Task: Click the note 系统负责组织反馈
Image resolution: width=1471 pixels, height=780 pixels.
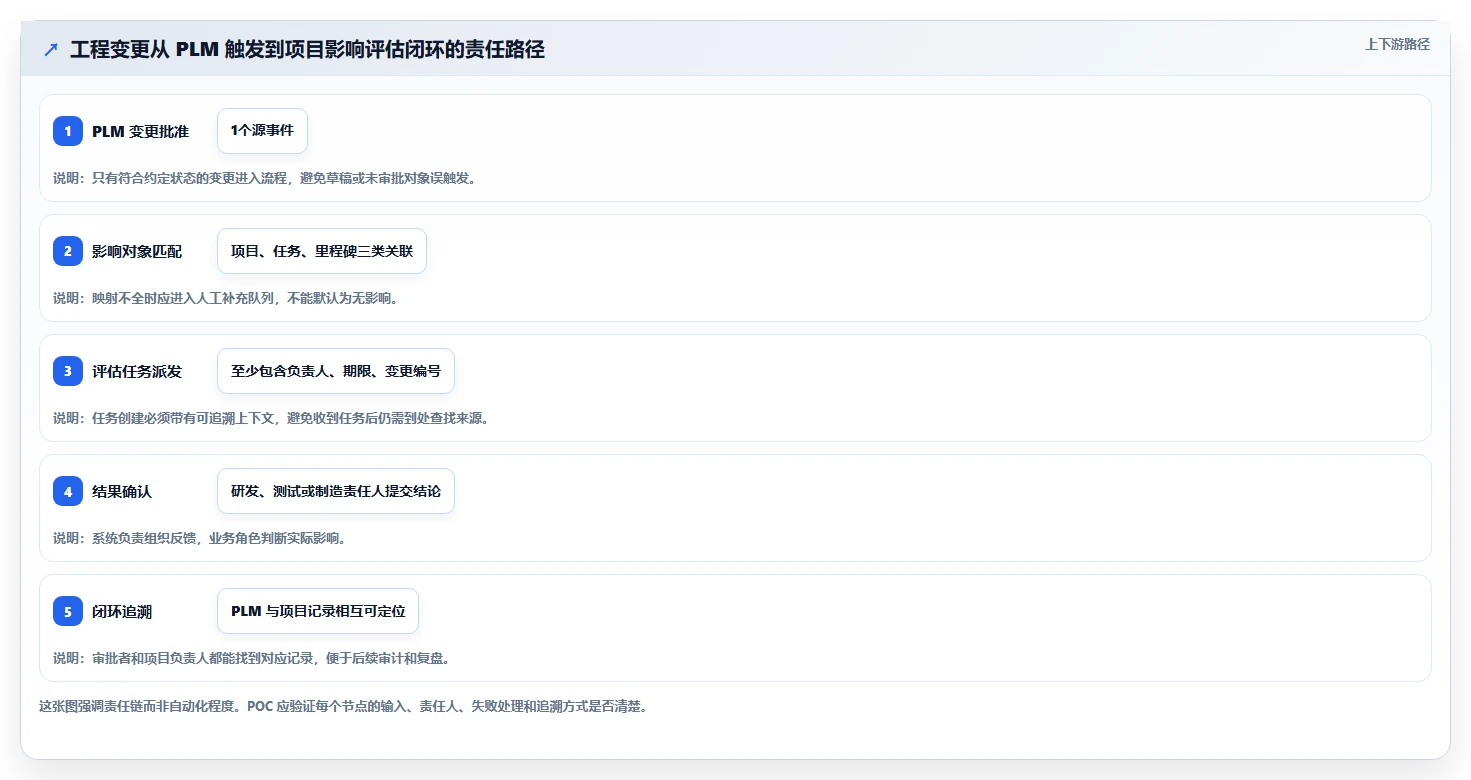Action: click(x=200, y=538)
